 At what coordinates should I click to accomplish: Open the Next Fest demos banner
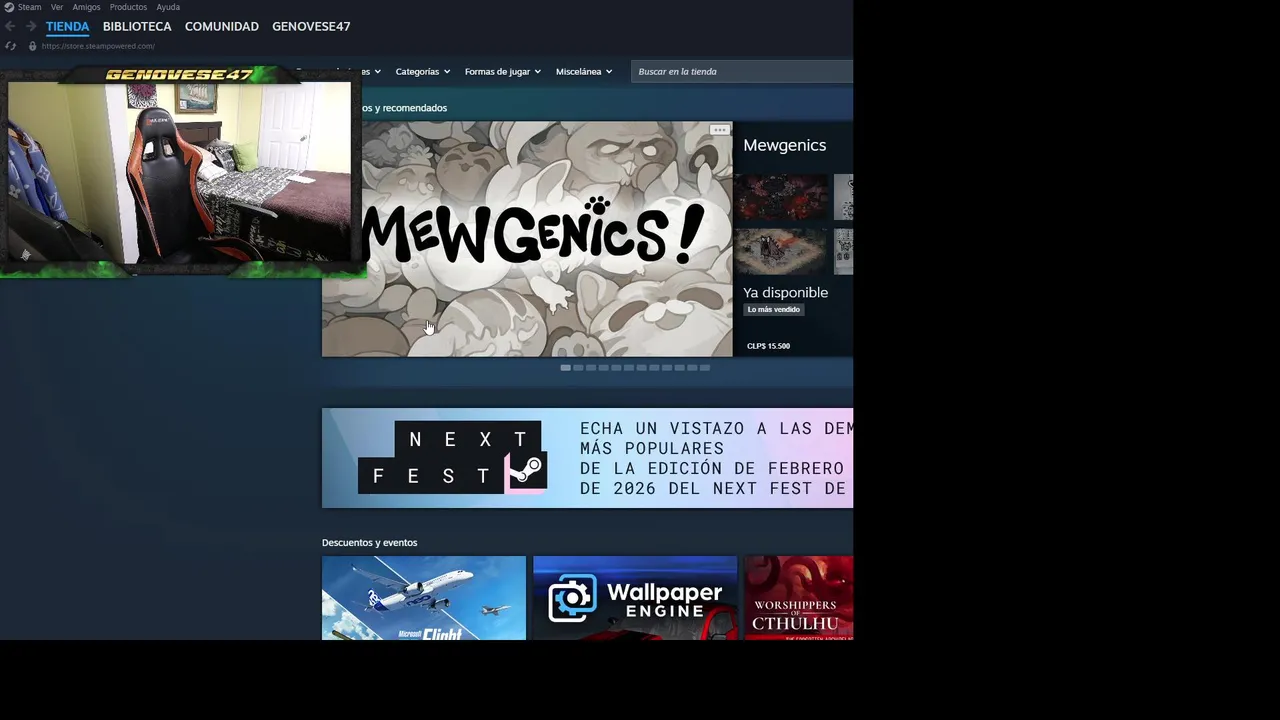587,458
